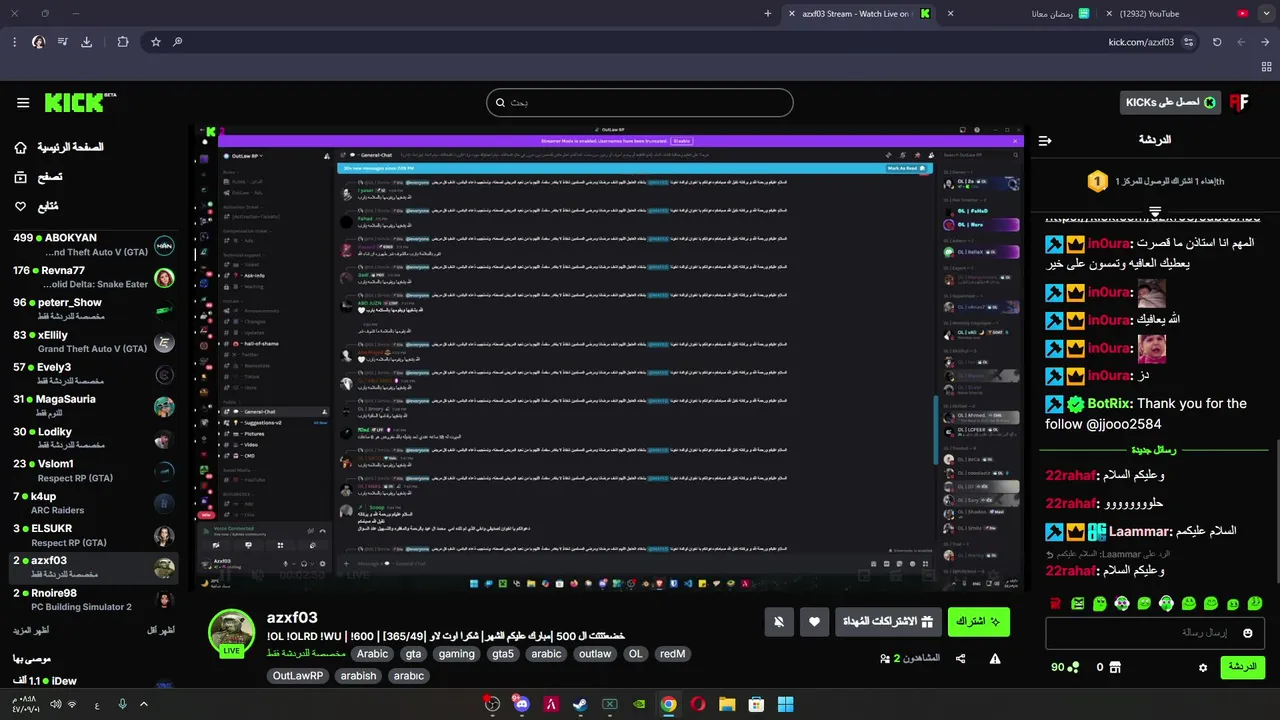Collapse the chat panel
Viewport: 1280px width, 720px height.
[x=1045, y=141]
